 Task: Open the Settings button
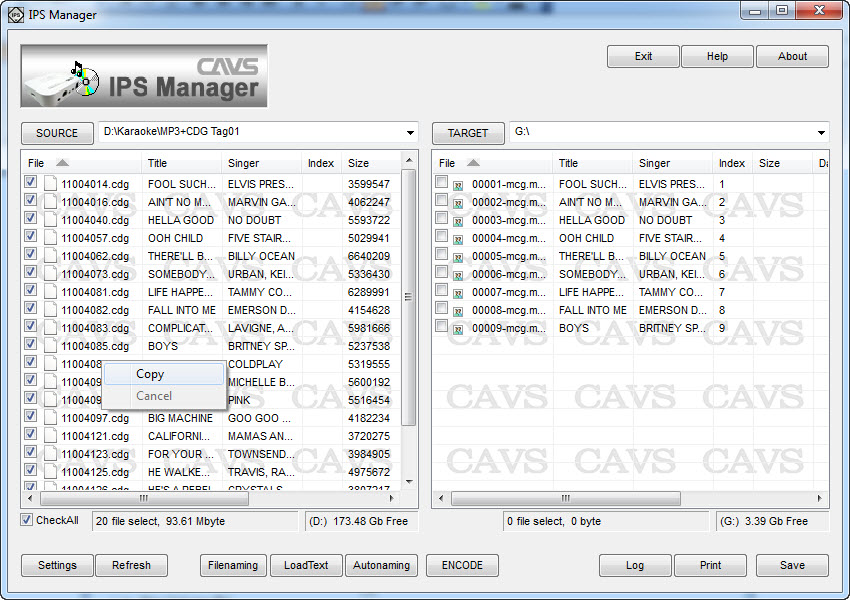pos(57,565)
